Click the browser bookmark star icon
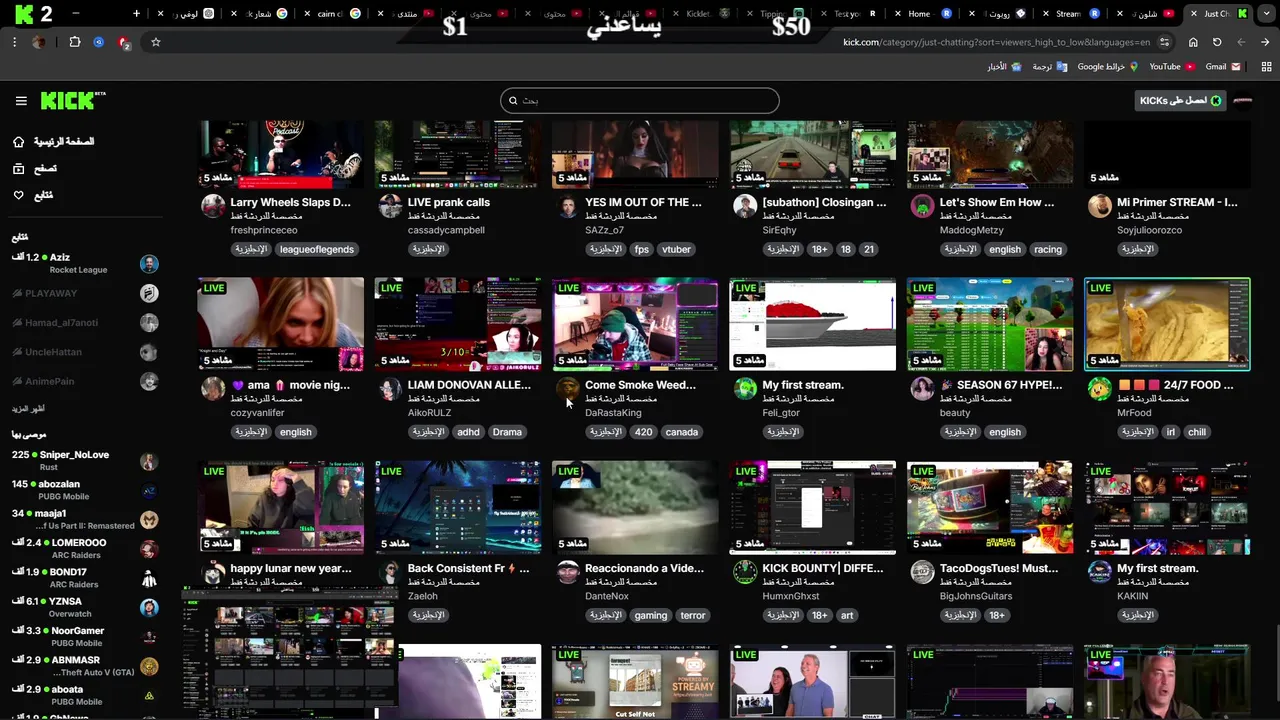 coord(156,42)
